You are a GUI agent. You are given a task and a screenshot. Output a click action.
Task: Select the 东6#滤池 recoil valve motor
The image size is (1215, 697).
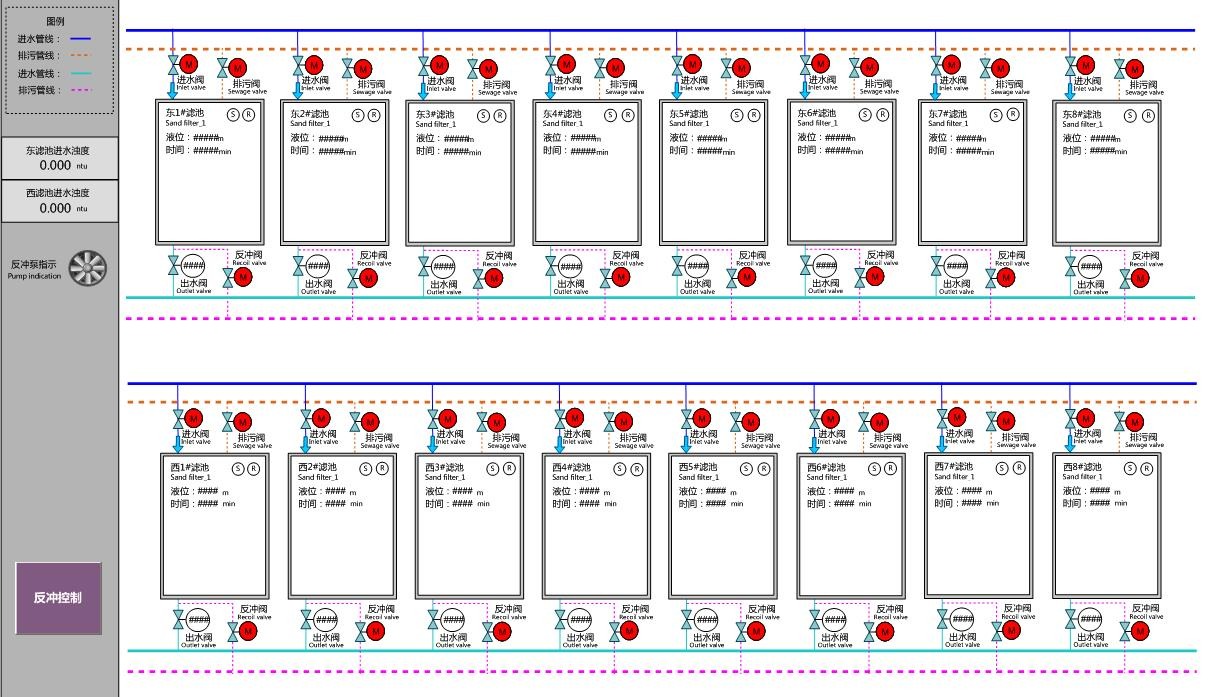pyautogui.click(x=876, y=275)
